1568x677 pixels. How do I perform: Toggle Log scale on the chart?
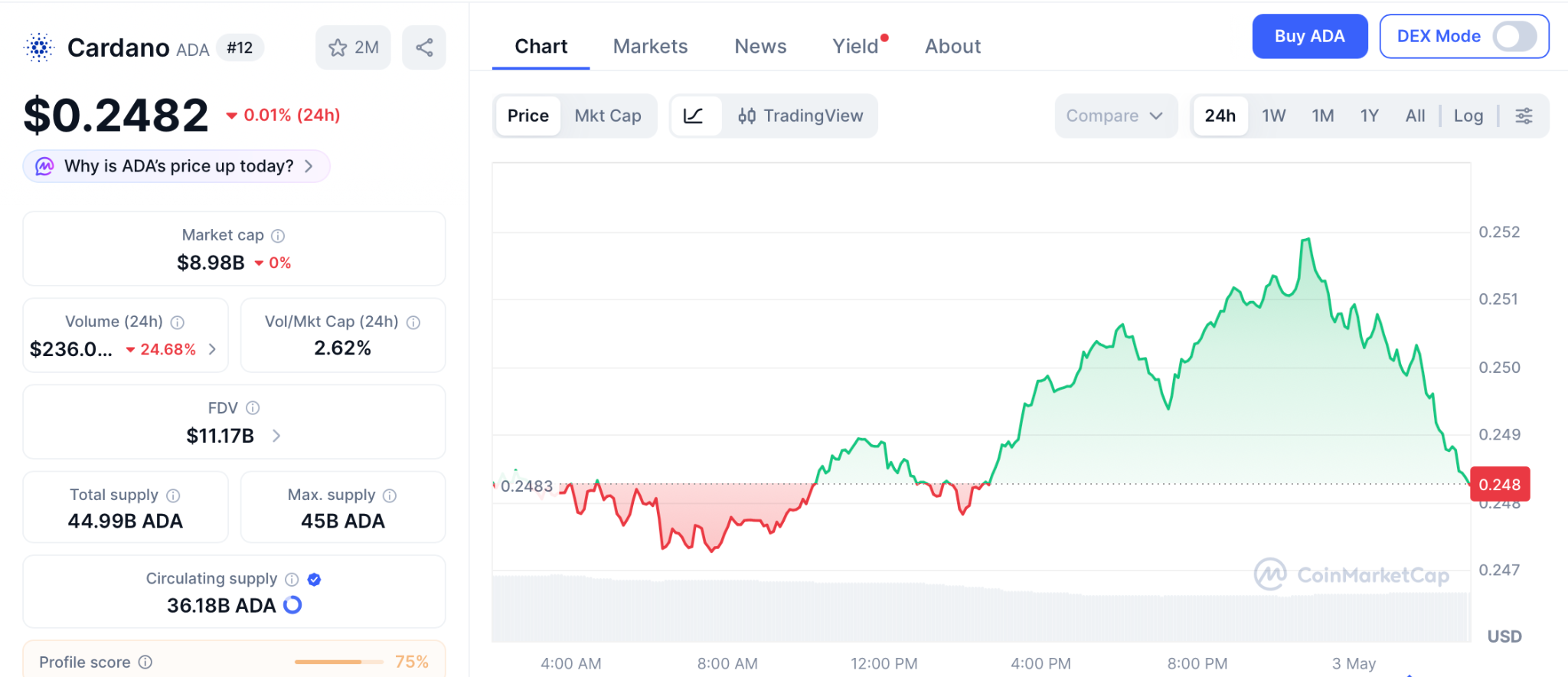pyautogui.click(x=1468, y=116)
